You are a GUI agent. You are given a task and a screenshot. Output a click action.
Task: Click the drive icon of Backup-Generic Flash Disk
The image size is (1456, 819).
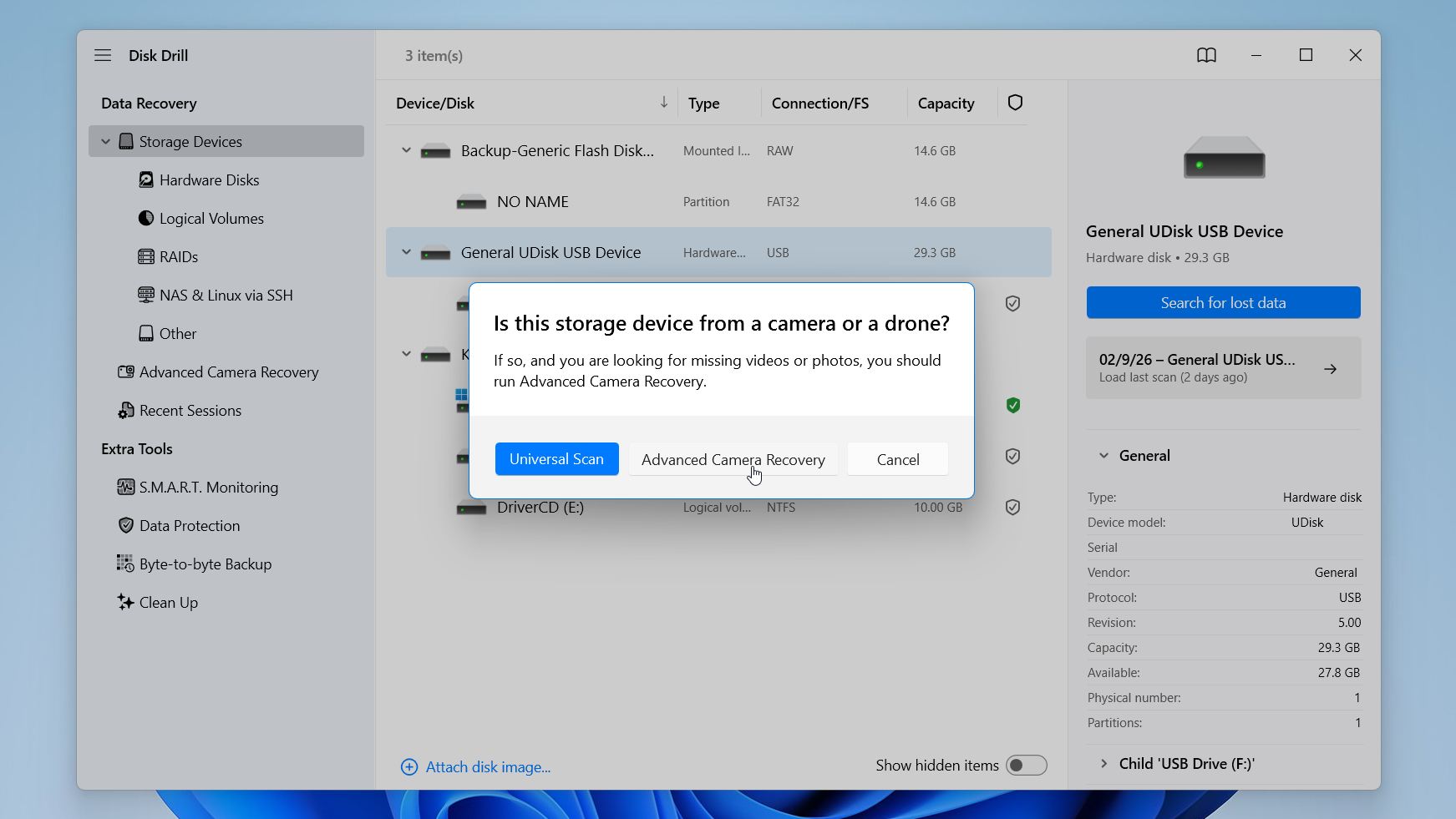click(x=435, y=151)
